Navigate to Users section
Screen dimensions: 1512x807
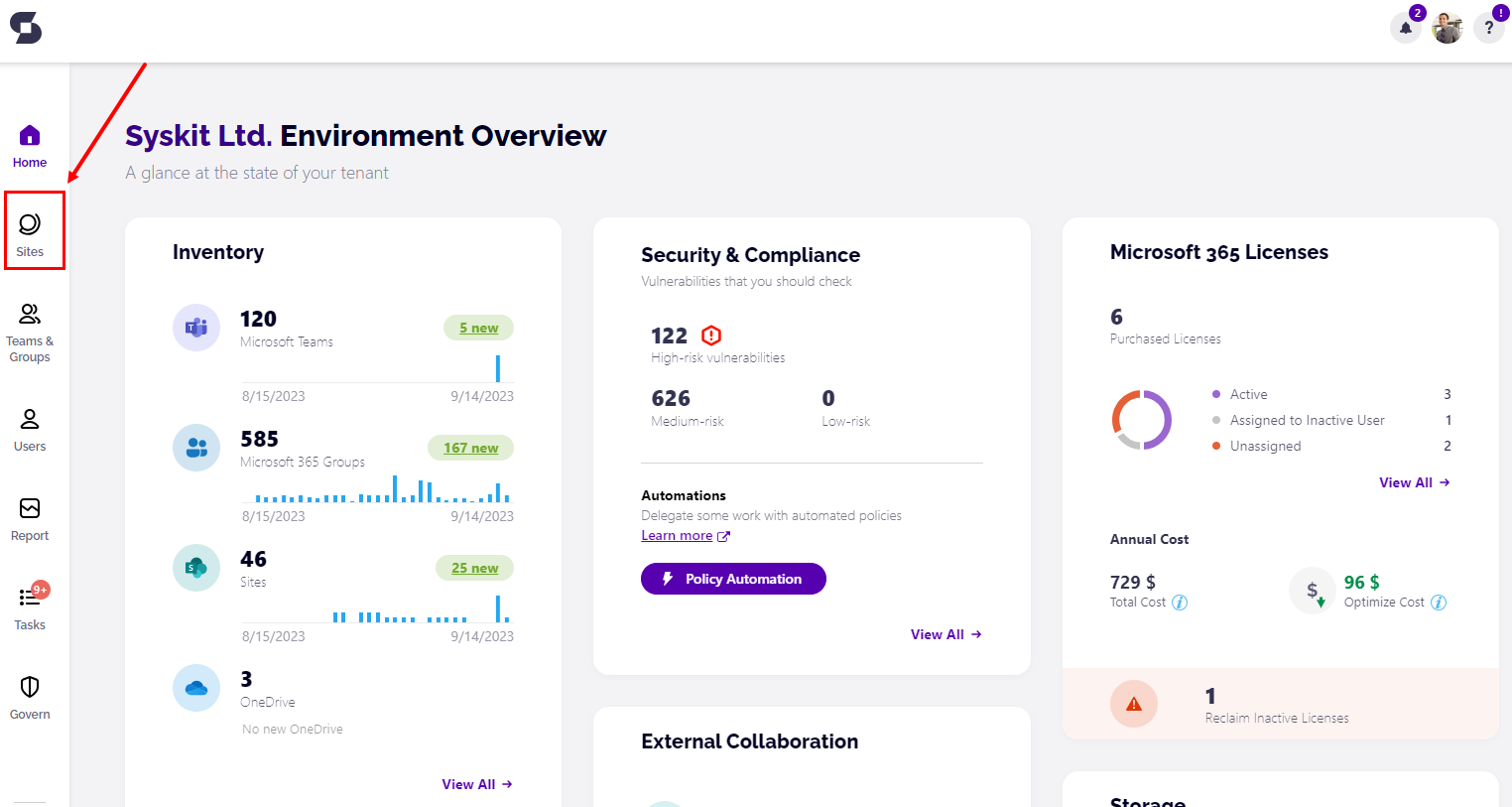tap(30, 429)
